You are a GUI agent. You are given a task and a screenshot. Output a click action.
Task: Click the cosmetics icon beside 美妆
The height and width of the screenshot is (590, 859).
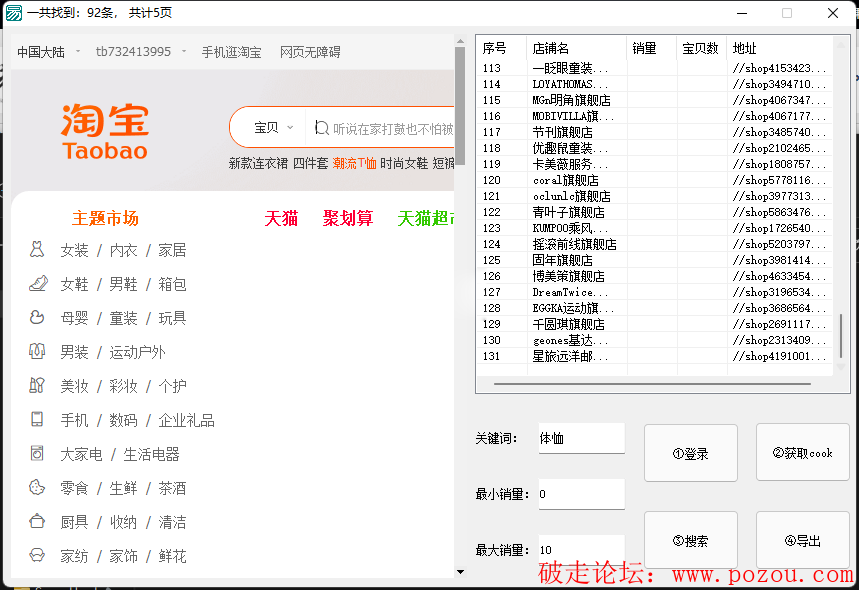tap(37, 385)
